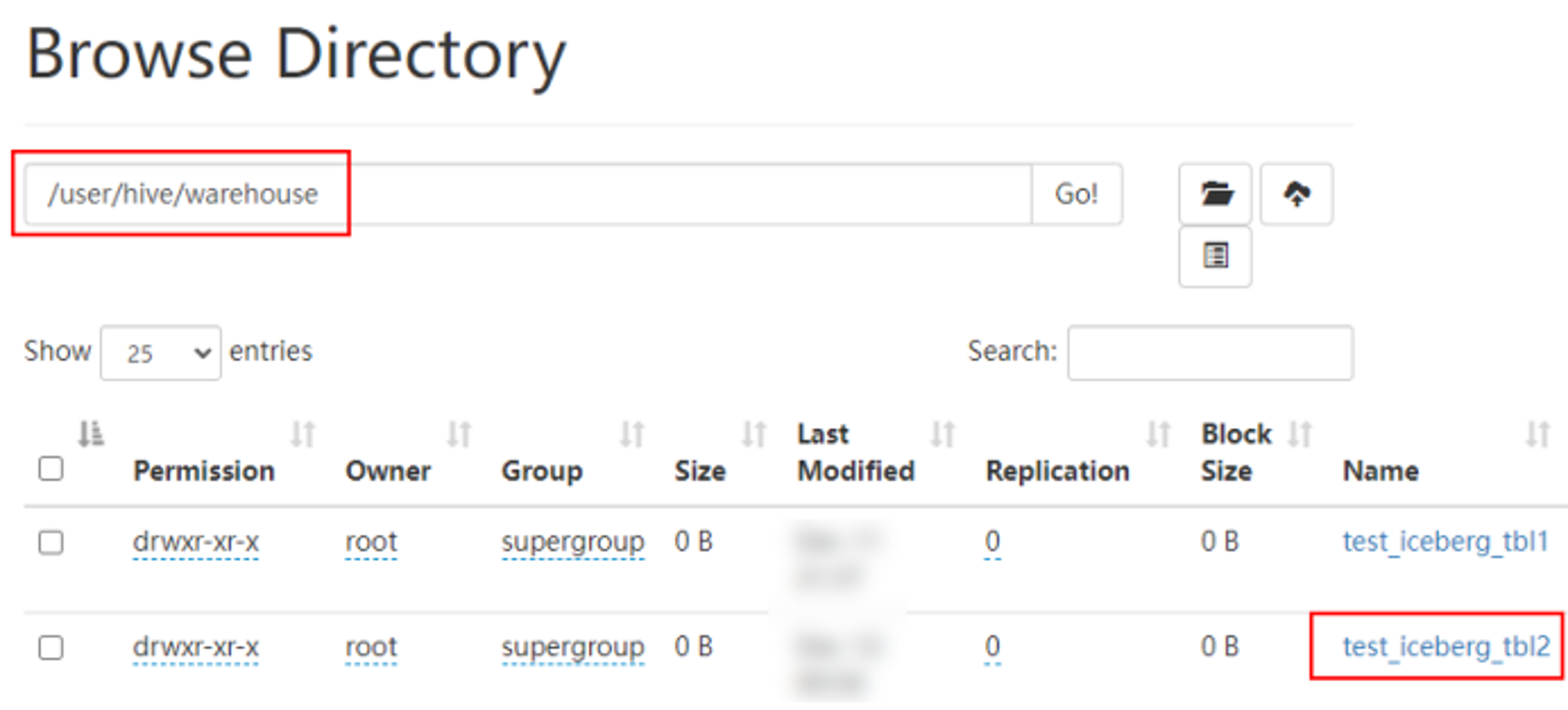The image size is (1568, 710).
Task: Click the create directory folder icon
Action: (x=1215, y=194)
